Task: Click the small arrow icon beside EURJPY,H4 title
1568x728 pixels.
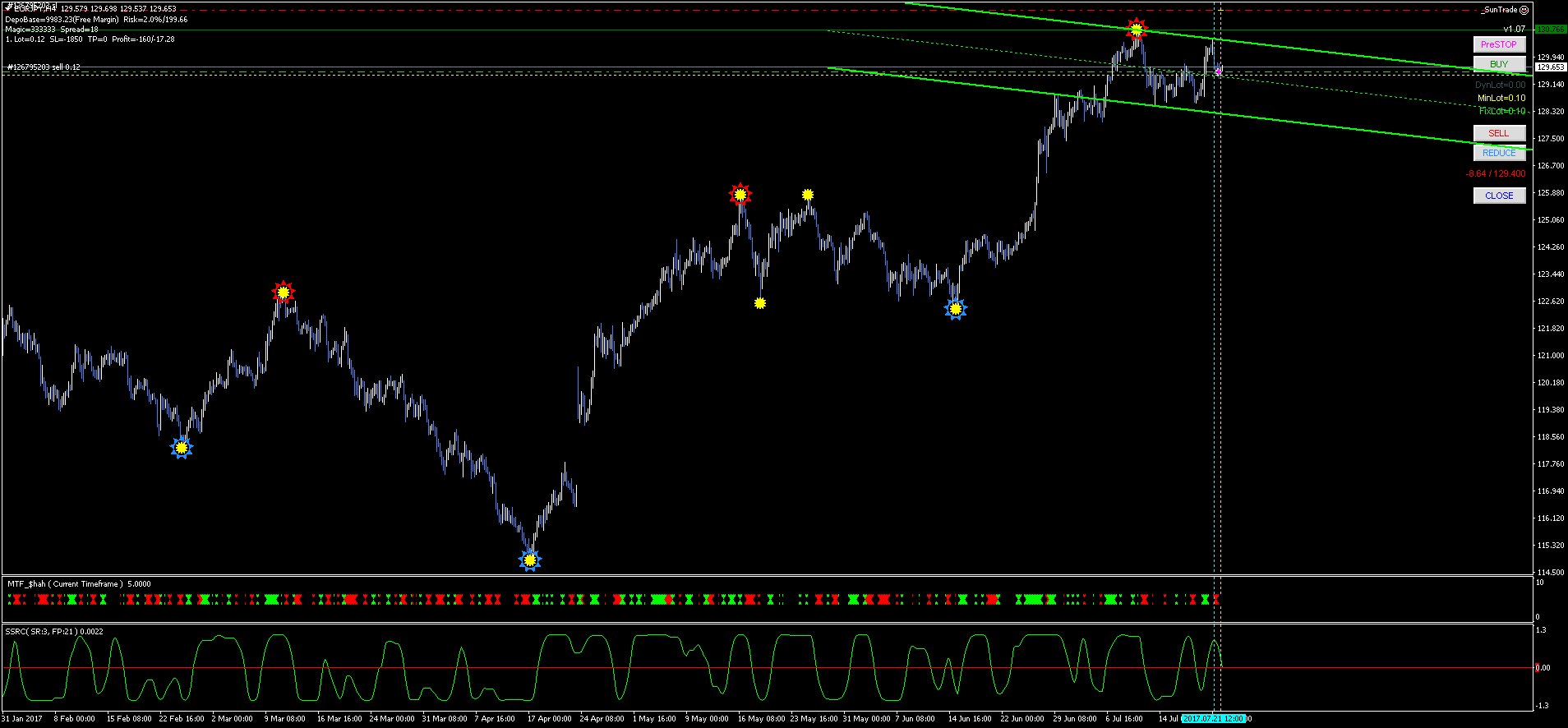Action: pyautogui.click(x=7, y=8)
